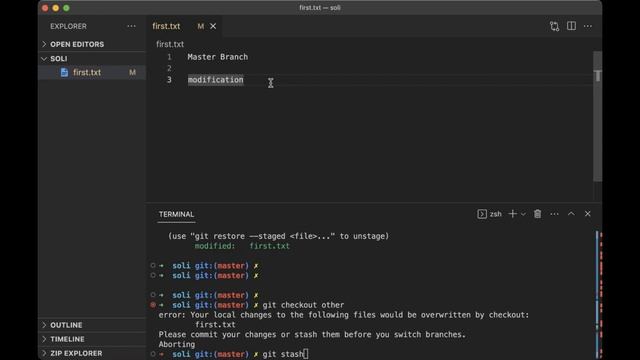
Task: Launch zsh terminal profile icon
Action: [x=482, y=214]
